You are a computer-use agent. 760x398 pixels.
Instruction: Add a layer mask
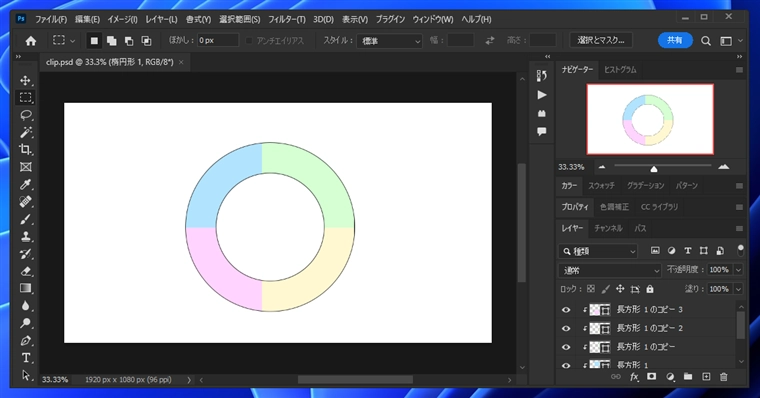651,377
